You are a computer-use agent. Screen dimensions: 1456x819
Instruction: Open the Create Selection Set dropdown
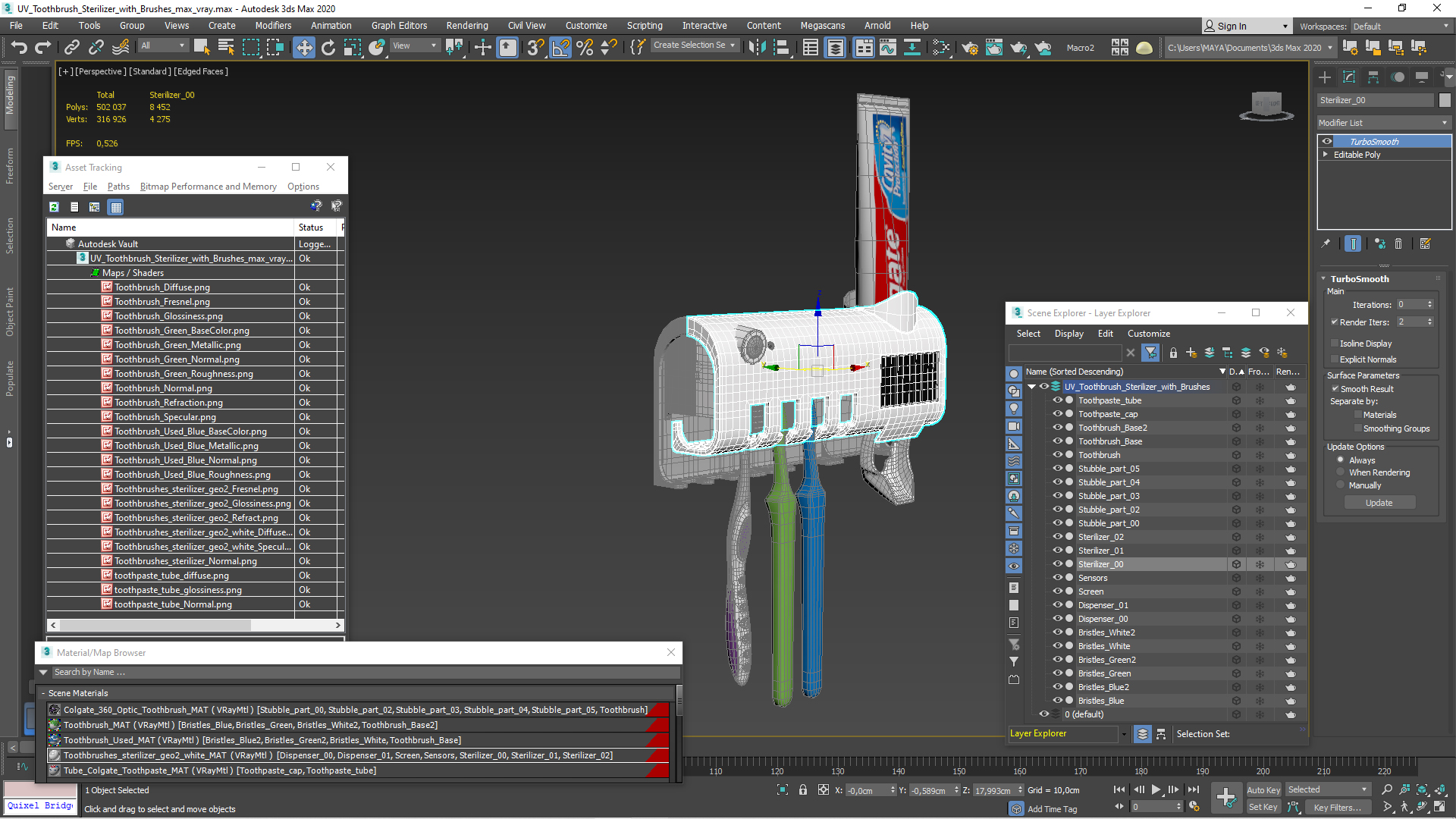pos(694,45)
